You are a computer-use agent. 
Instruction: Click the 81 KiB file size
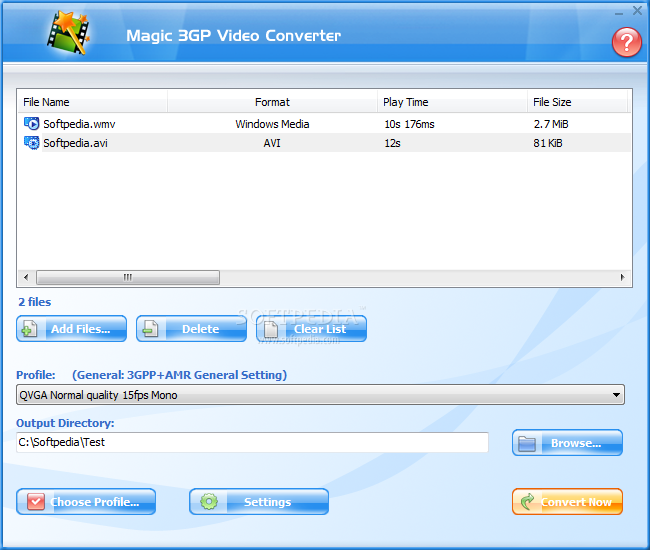pyautogui.click(x=548, y=143)
